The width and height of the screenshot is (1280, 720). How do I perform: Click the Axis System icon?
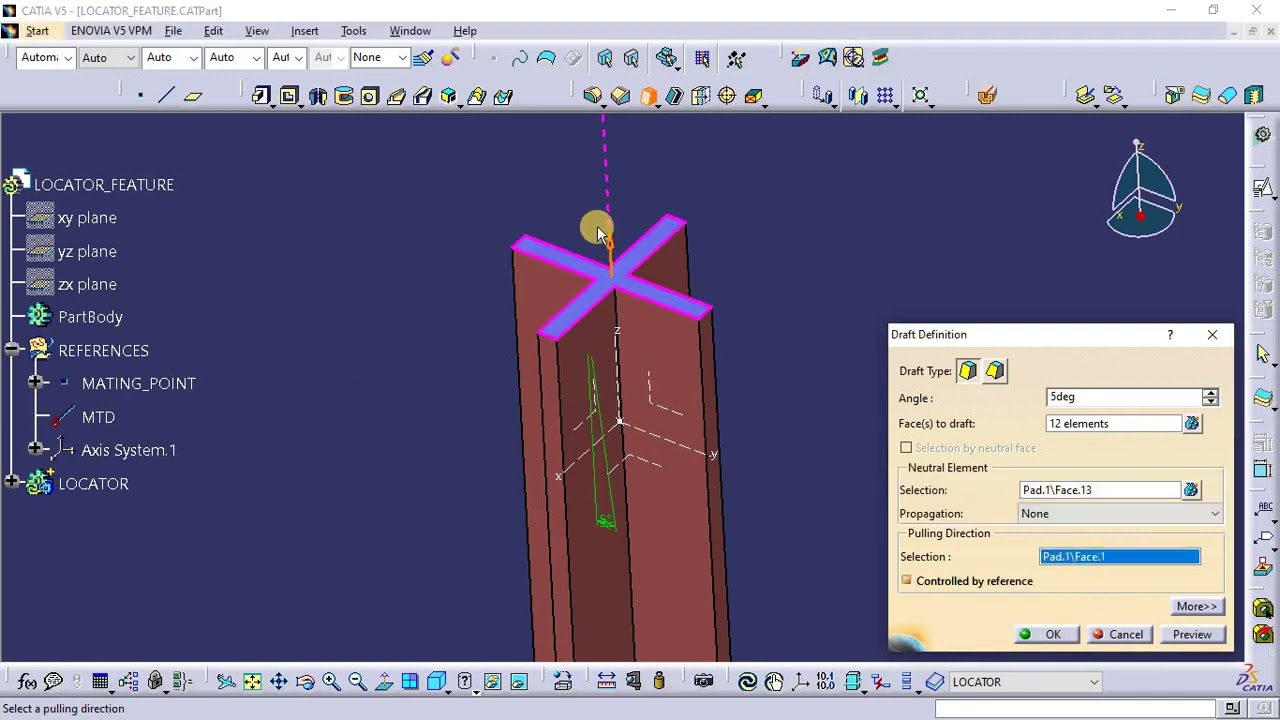(x=801, y=682)
